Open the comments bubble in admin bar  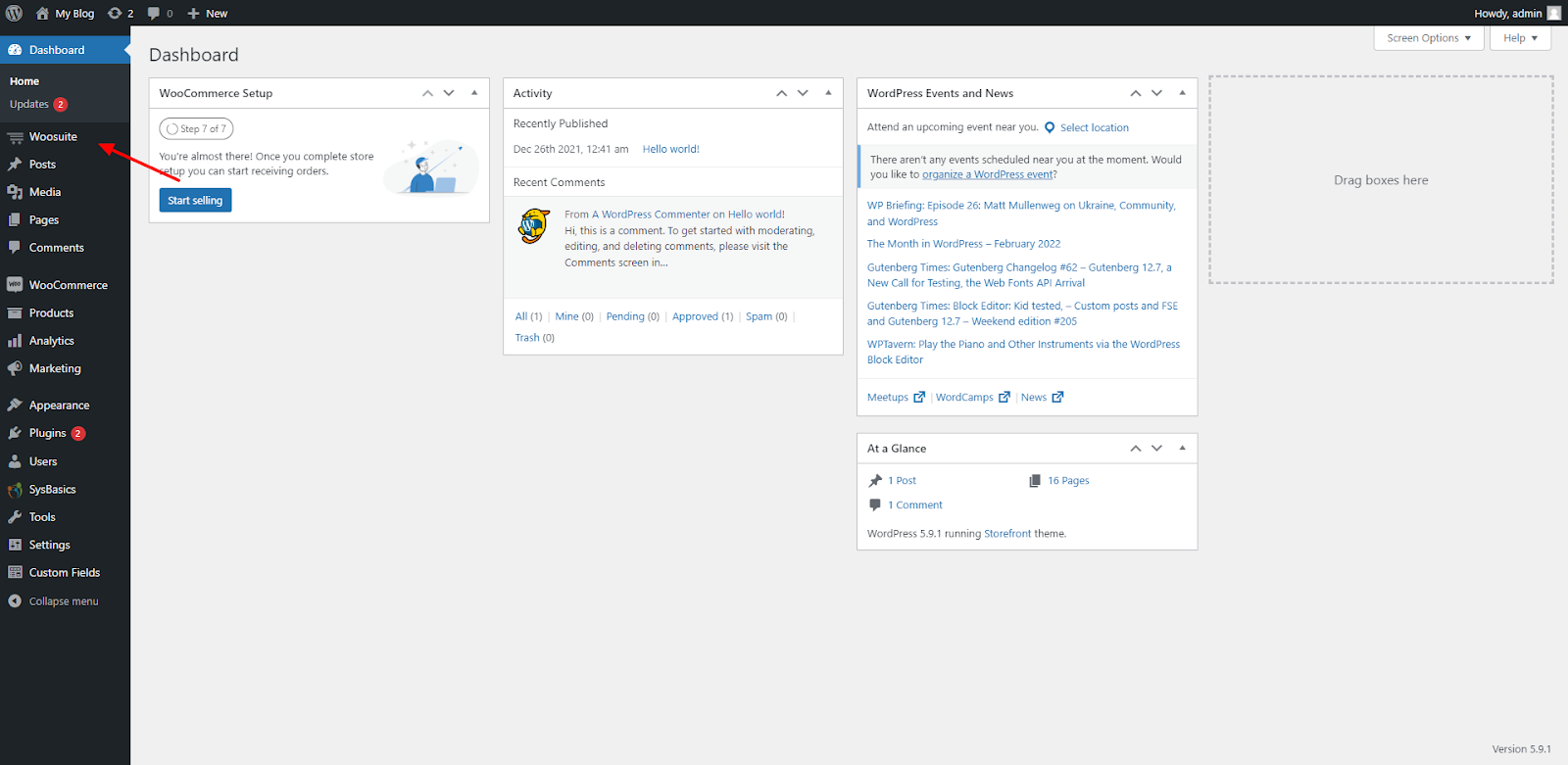[160, 14]
